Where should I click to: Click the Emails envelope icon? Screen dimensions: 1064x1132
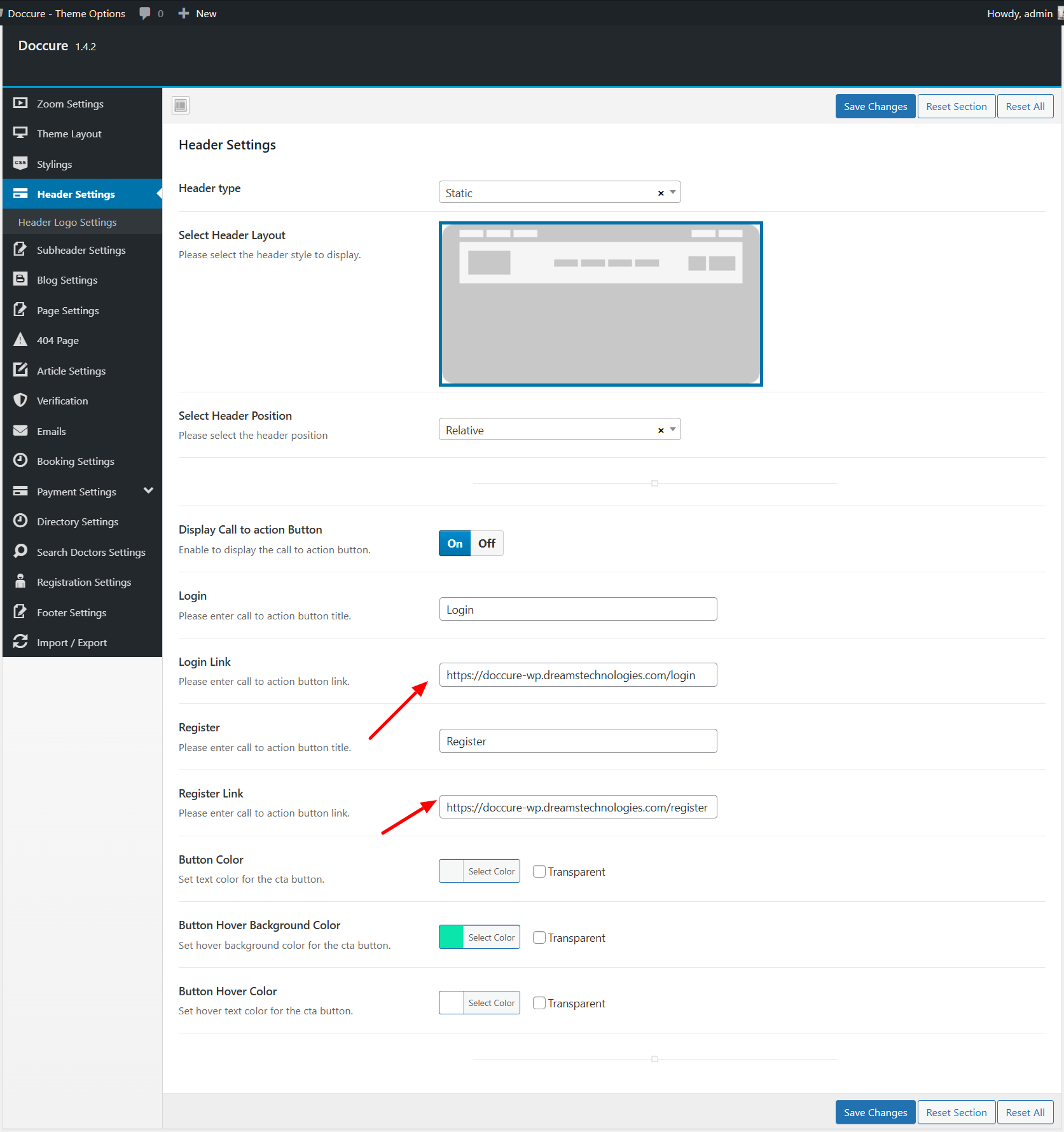[x=20, y=431]
